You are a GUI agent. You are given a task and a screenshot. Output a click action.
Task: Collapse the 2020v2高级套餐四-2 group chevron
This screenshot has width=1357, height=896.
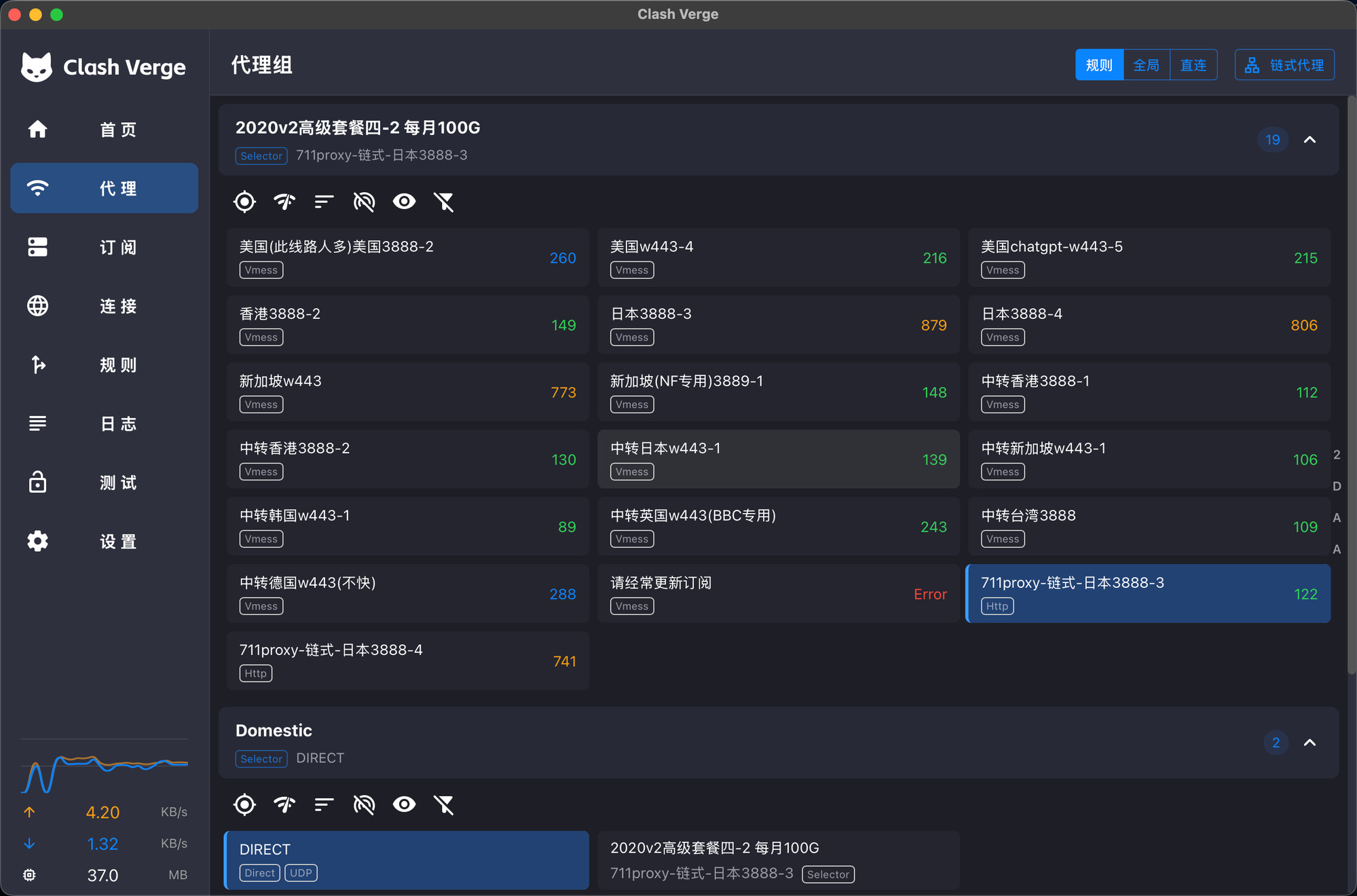[x=1310, y=140]
